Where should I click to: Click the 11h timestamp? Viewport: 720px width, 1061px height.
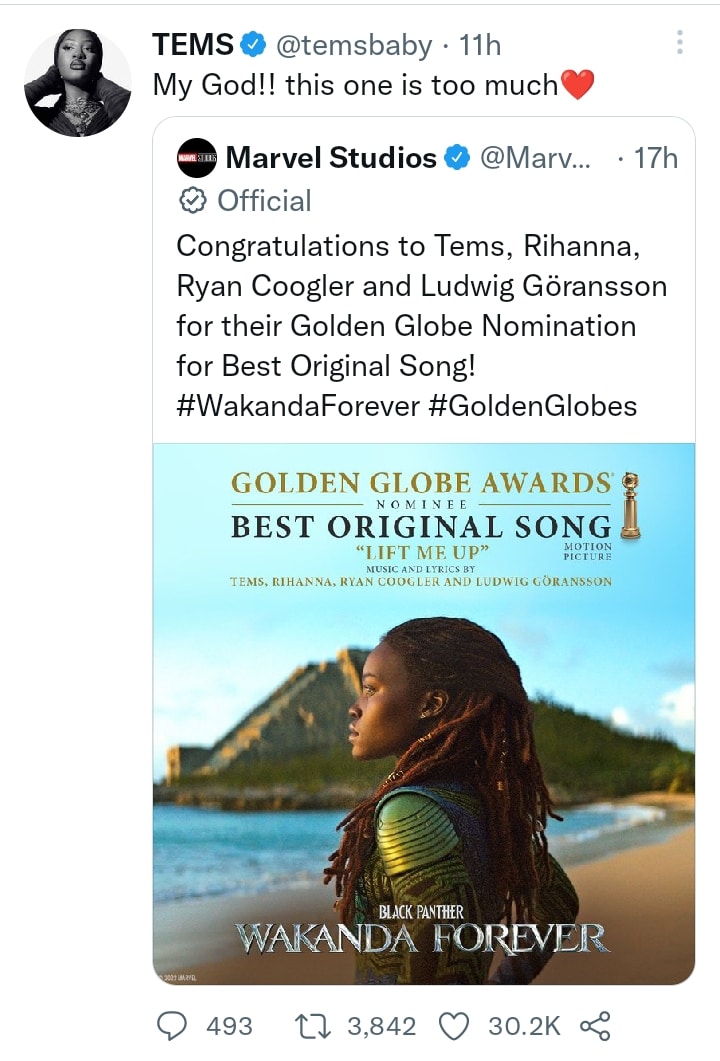[479, 45]
